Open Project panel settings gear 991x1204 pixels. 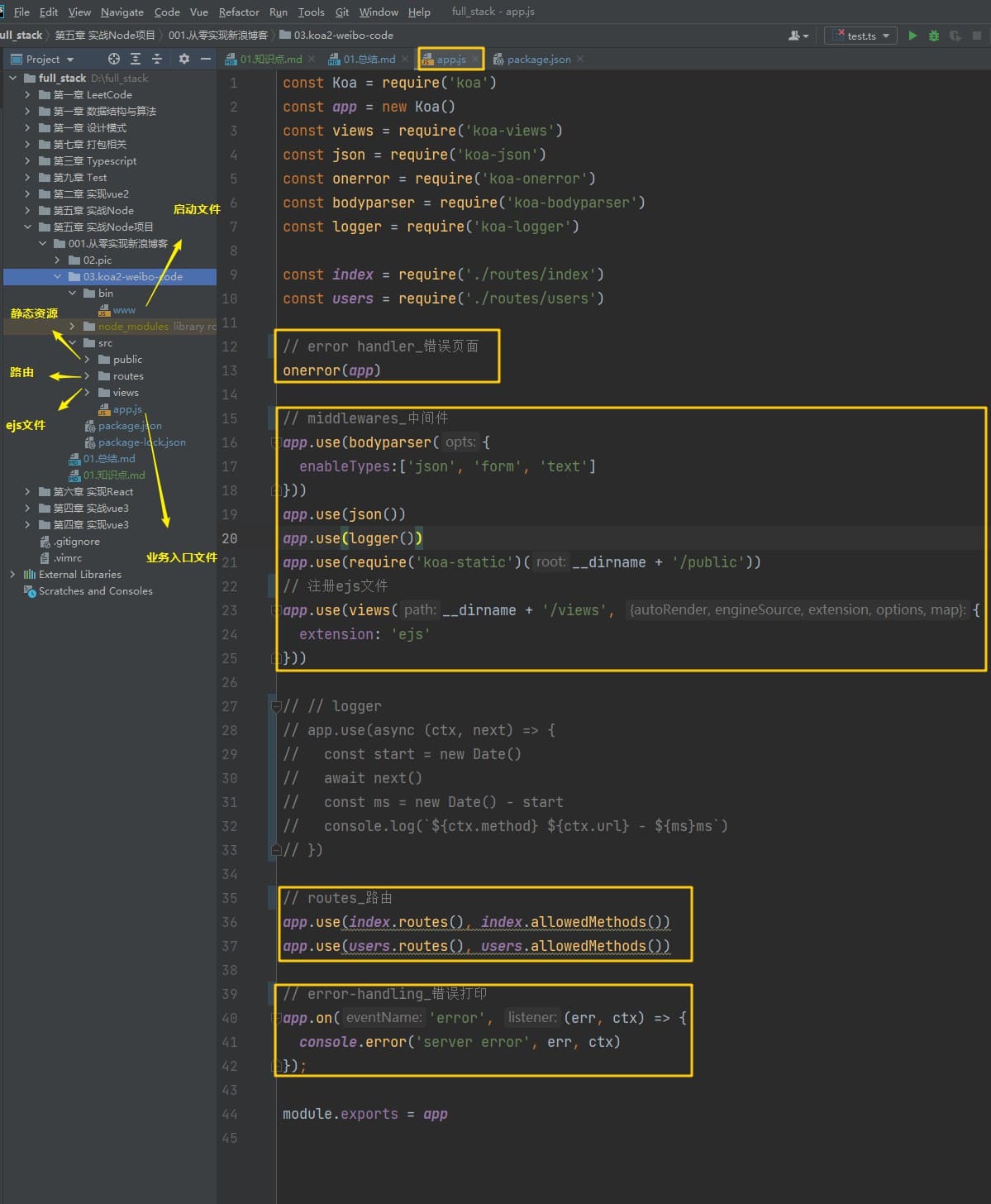pos(184,59)
